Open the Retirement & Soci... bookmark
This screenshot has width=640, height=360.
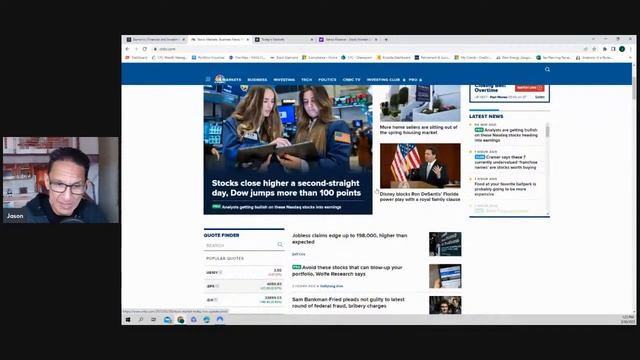[432, 58]
